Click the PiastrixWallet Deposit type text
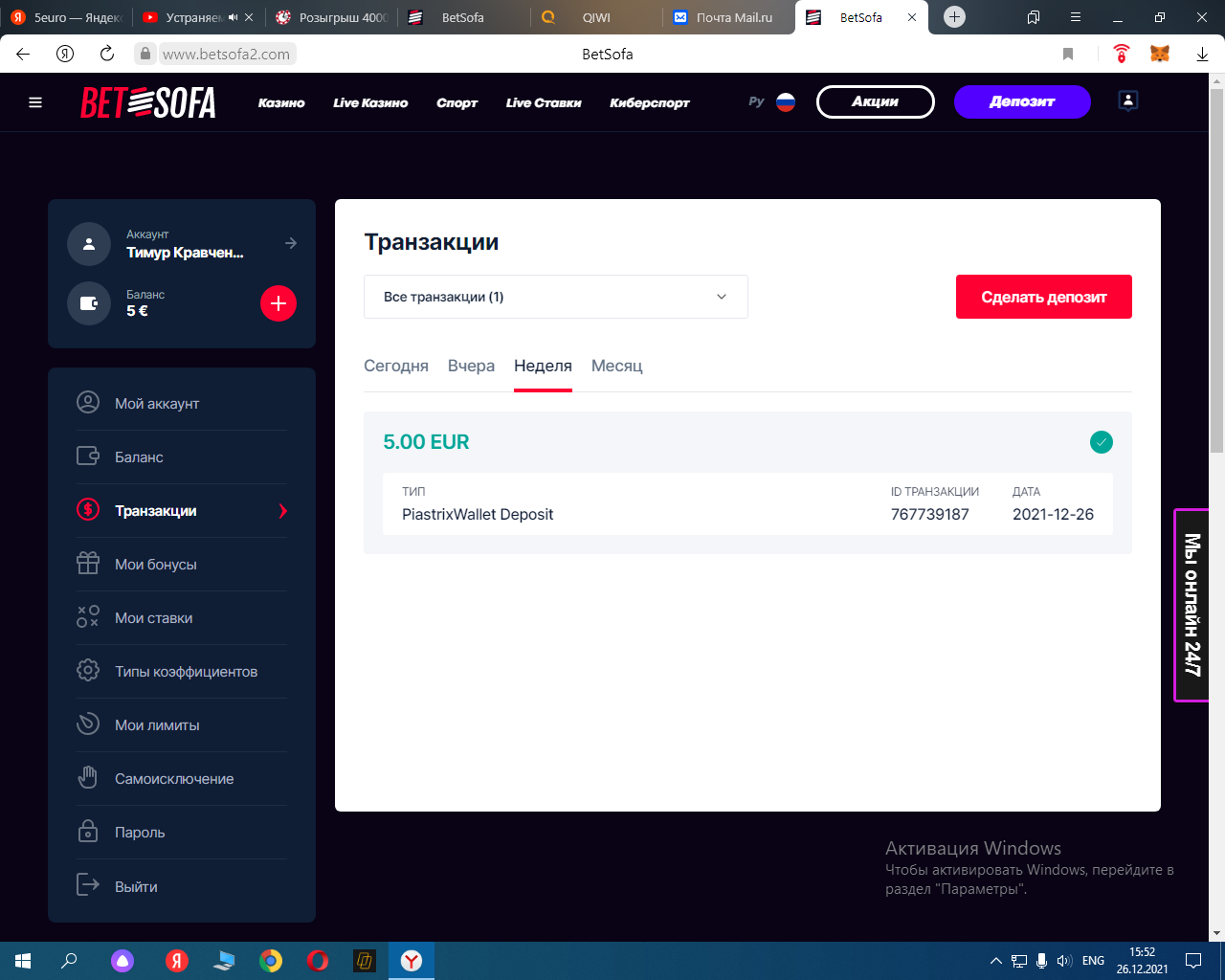 pyautogui.click(x=478, y=514)
